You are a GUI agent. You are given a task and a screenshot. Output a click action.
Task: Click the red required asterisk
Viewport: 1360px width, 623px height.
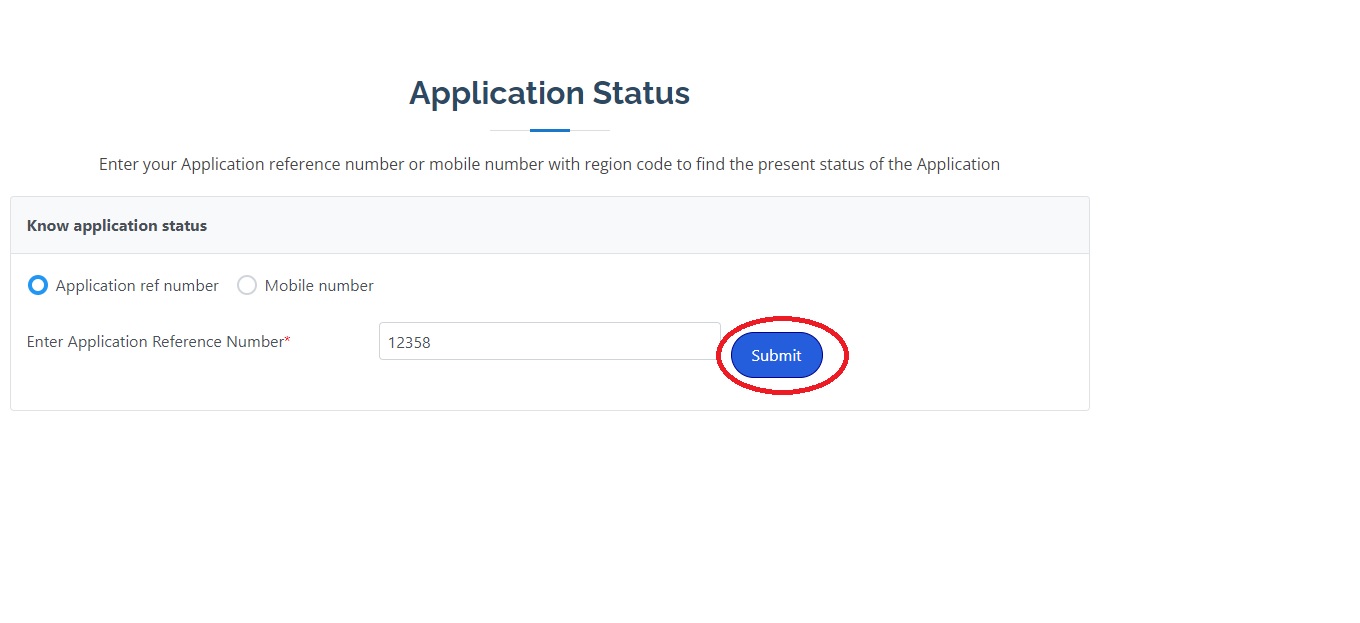pos(288,340)
